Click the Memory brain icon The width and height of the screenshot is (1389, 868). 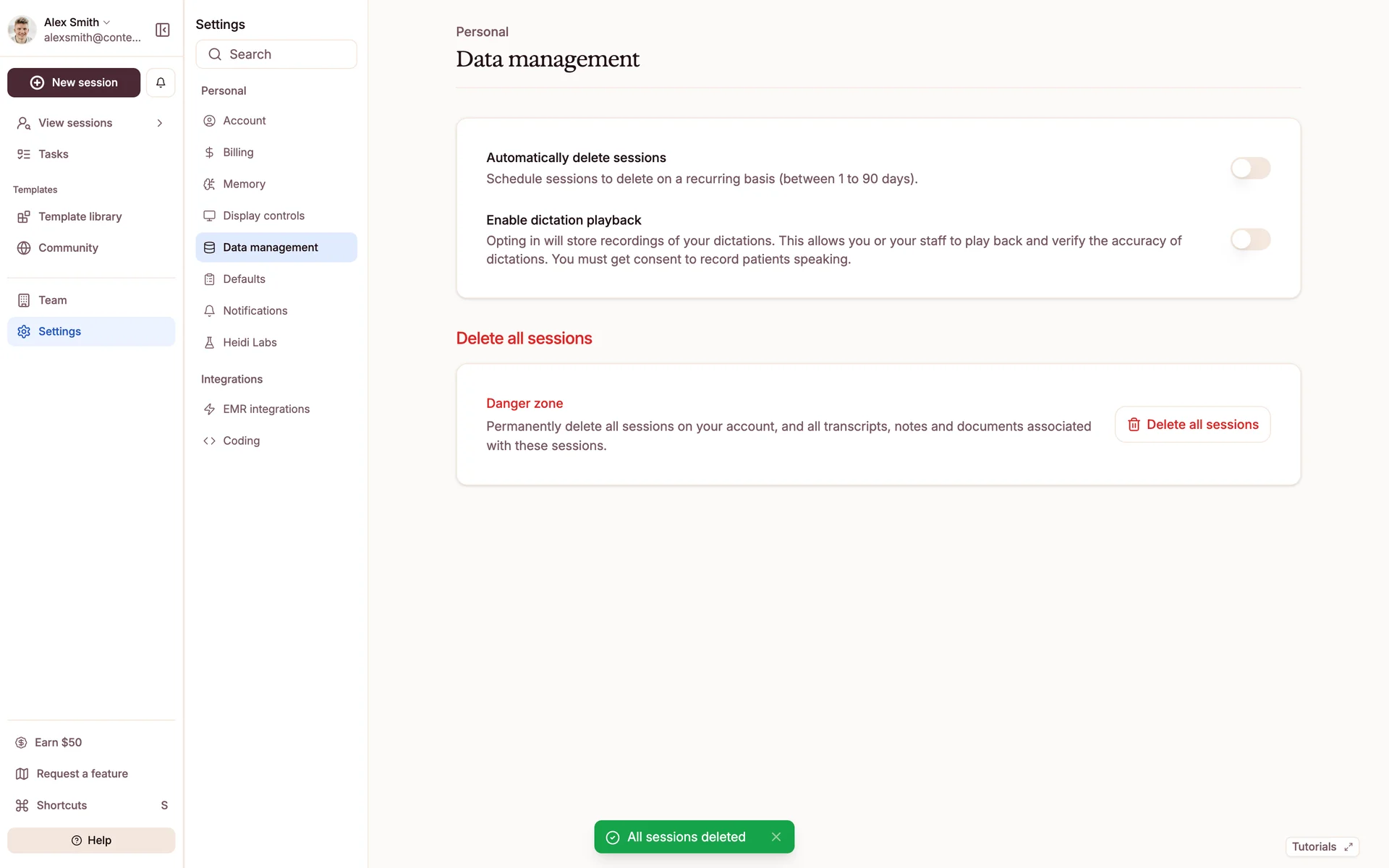coord(209,184)
